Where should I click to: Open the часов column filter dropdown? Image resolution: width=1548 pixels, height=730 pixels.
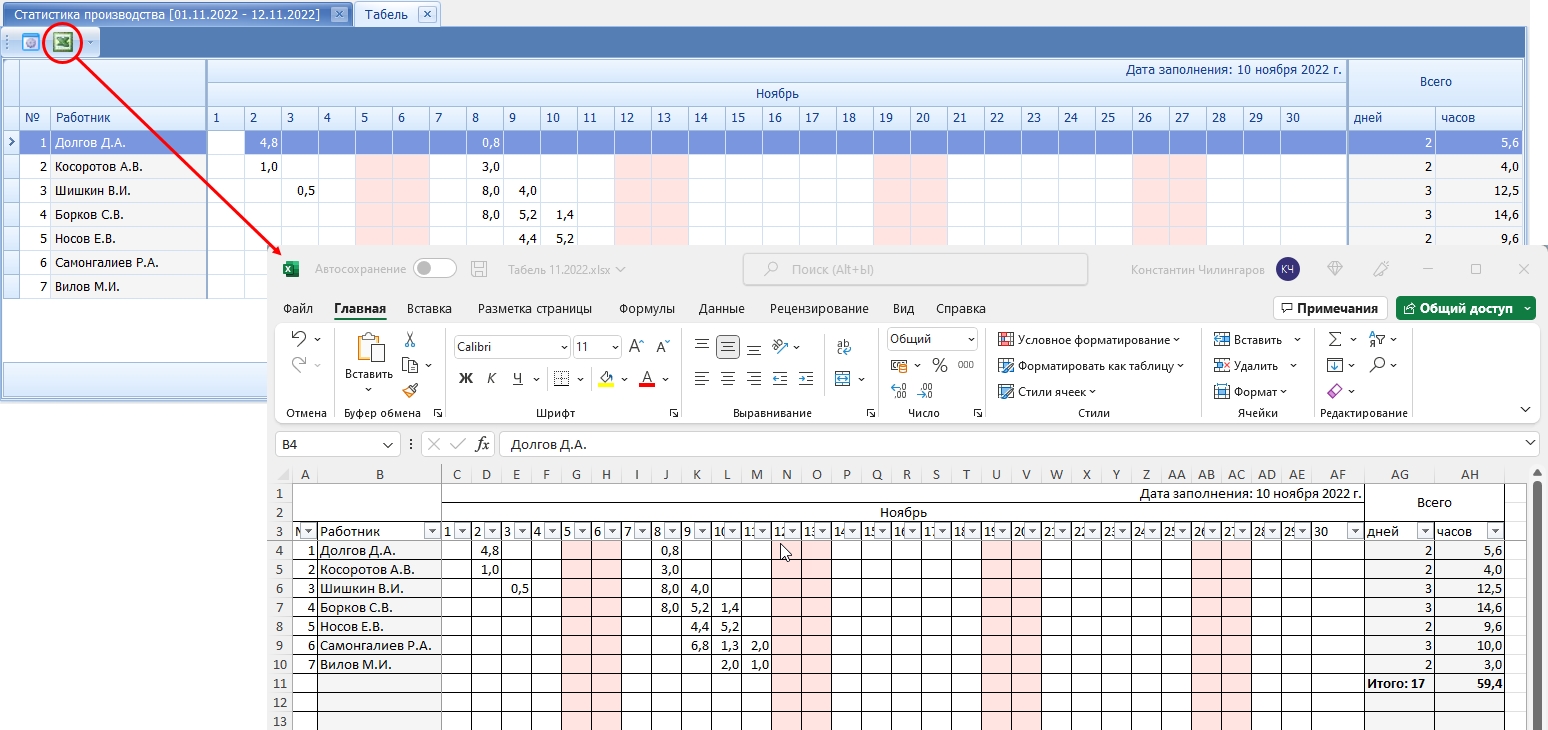(x=1495, y=532)
